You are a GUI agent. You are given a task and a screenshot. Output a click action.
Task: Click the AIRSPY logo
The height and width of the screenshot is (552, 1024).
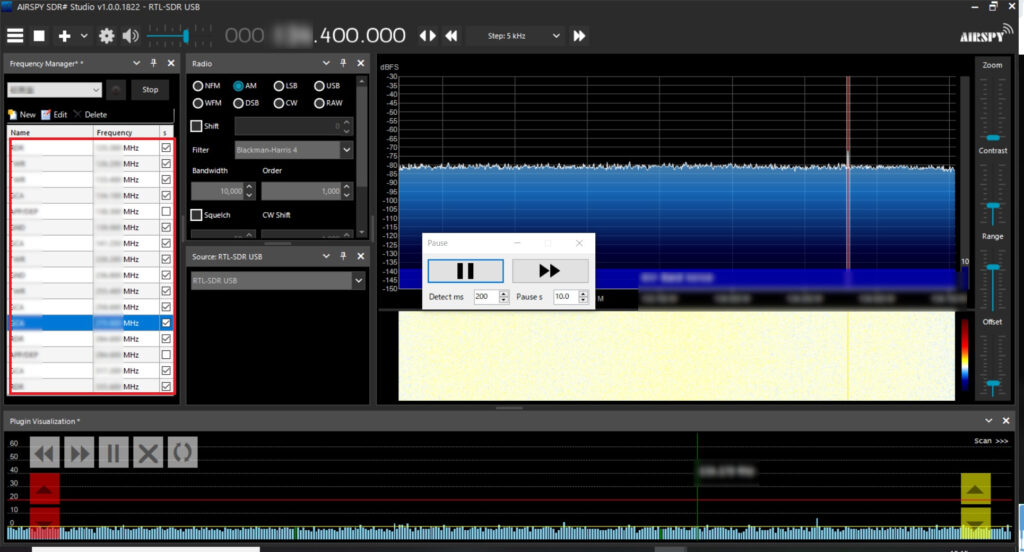click(x=985, y=35)
